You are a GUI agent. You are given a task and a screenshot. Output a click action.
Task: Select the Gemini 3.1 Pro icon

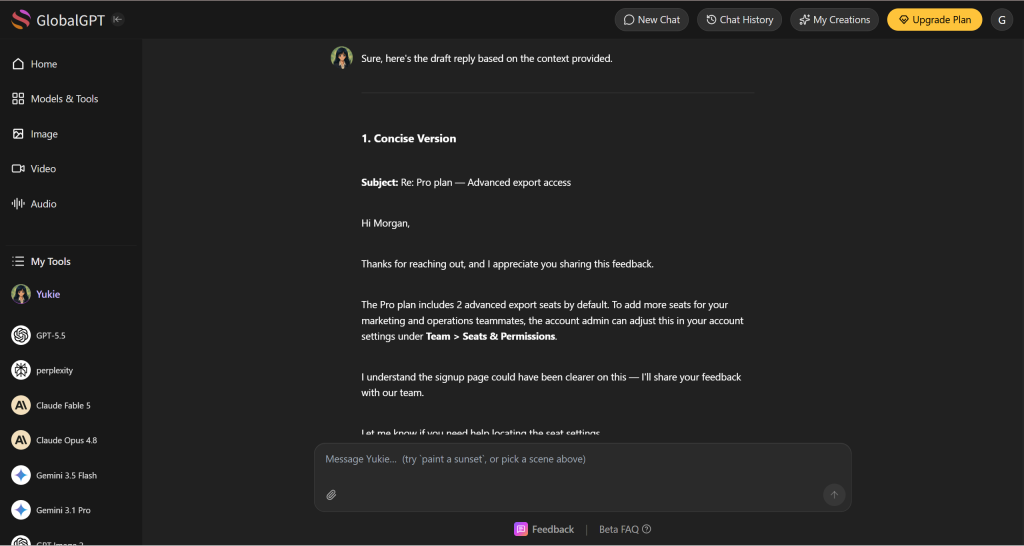click(21, 510)
